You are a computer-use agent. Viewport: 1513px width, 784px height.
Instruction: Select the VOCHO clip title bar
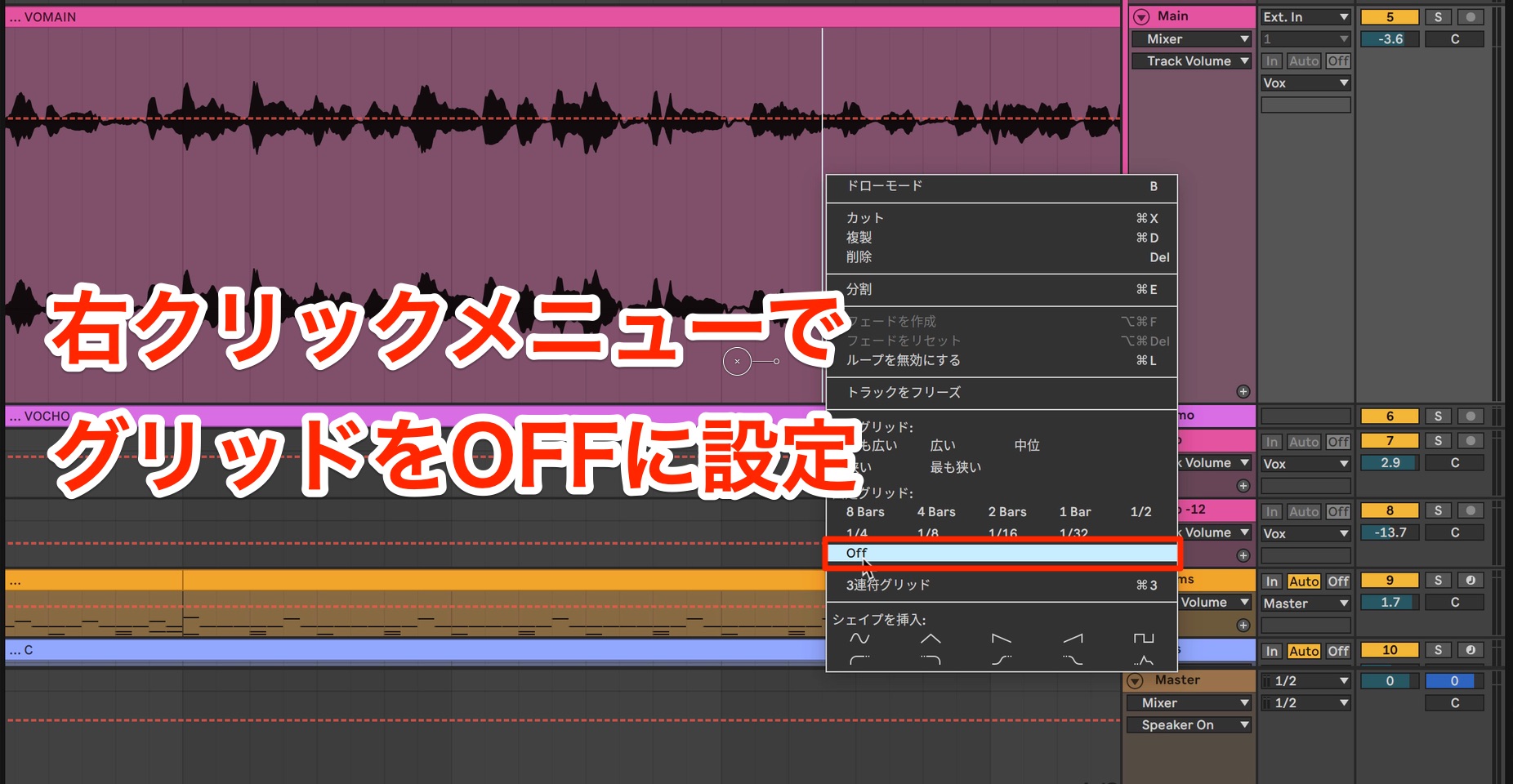415,416
